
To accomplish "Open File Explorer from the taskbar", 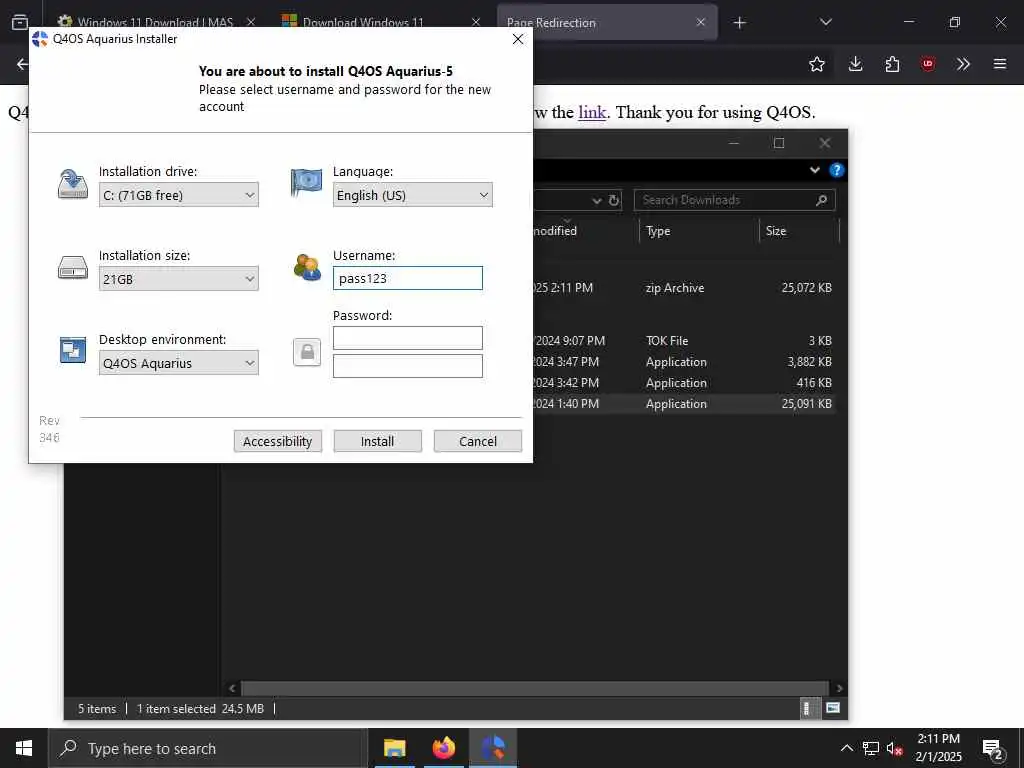I will (394, 748).
